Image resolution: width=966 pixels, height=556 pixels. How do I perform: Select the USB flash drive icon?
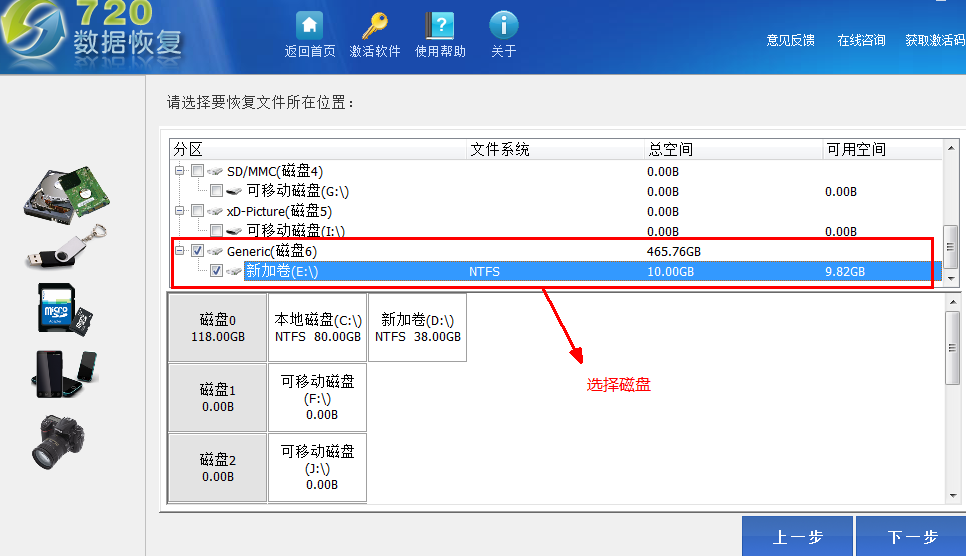tap(67, 247)
